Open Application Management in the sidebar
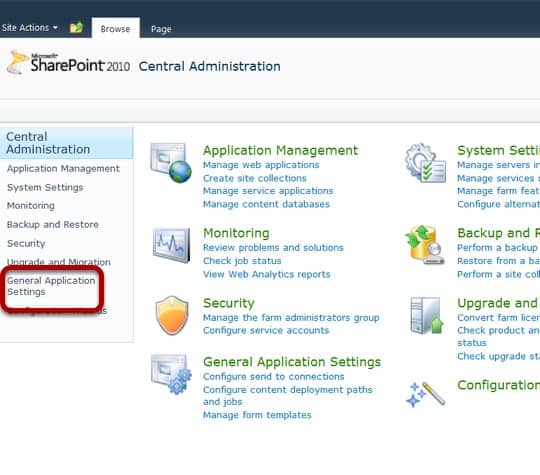The image size is (540, 475). click(x=63, y=169)
